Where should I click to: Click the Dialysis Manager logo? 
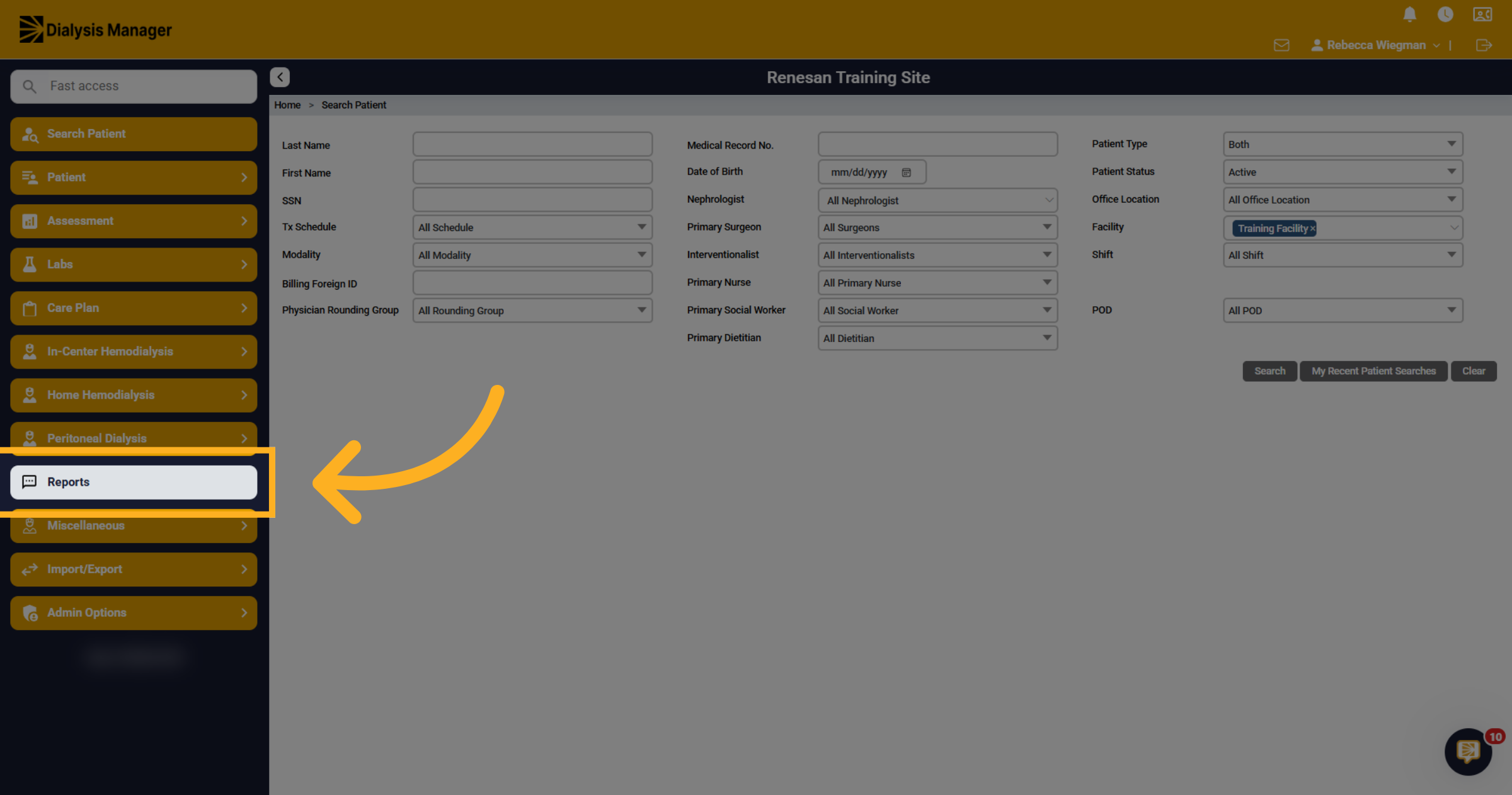click(95, 30)
